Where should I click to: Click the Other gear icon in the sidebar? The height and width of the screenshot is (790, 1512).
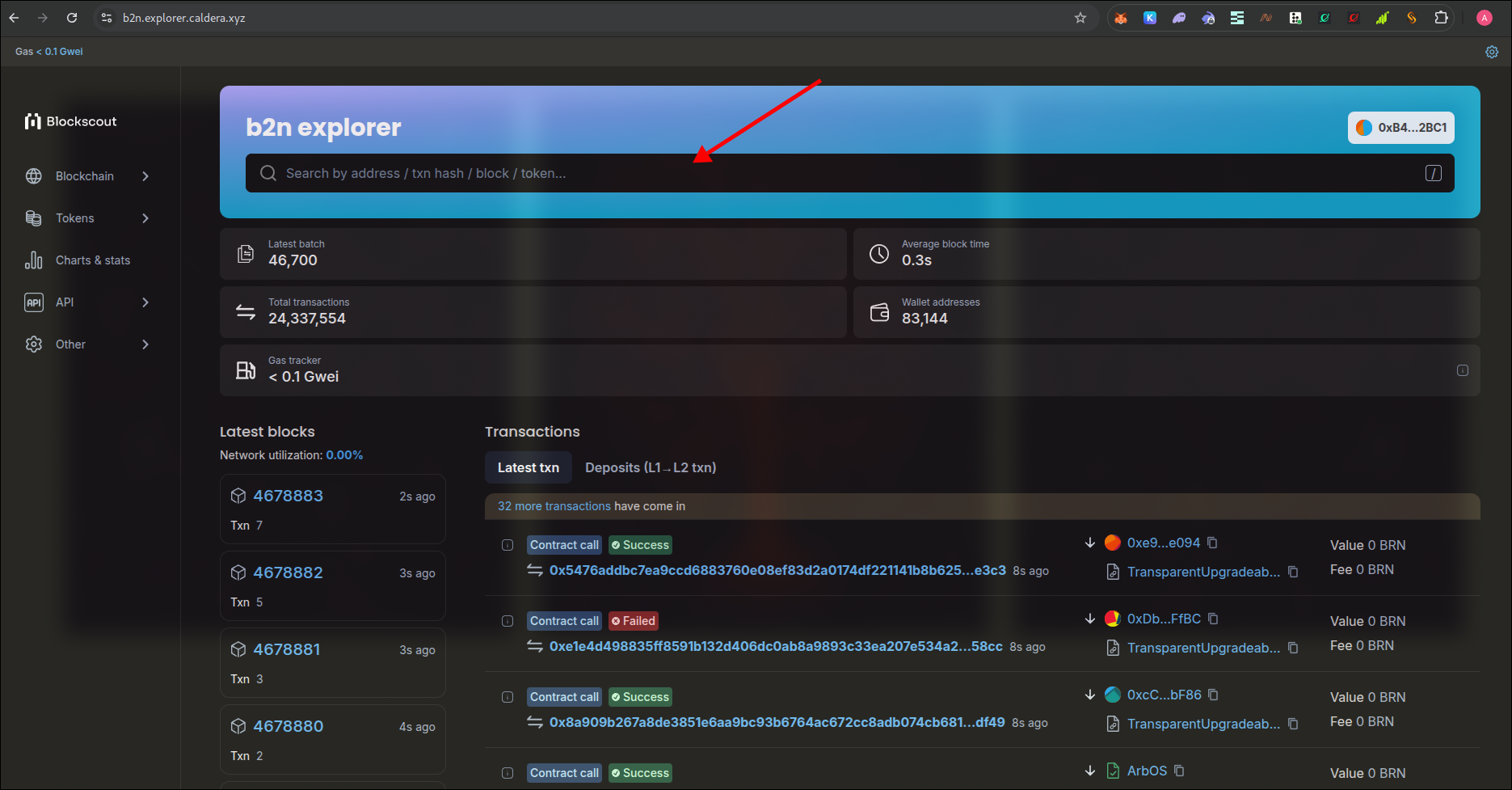coord(34,344)
